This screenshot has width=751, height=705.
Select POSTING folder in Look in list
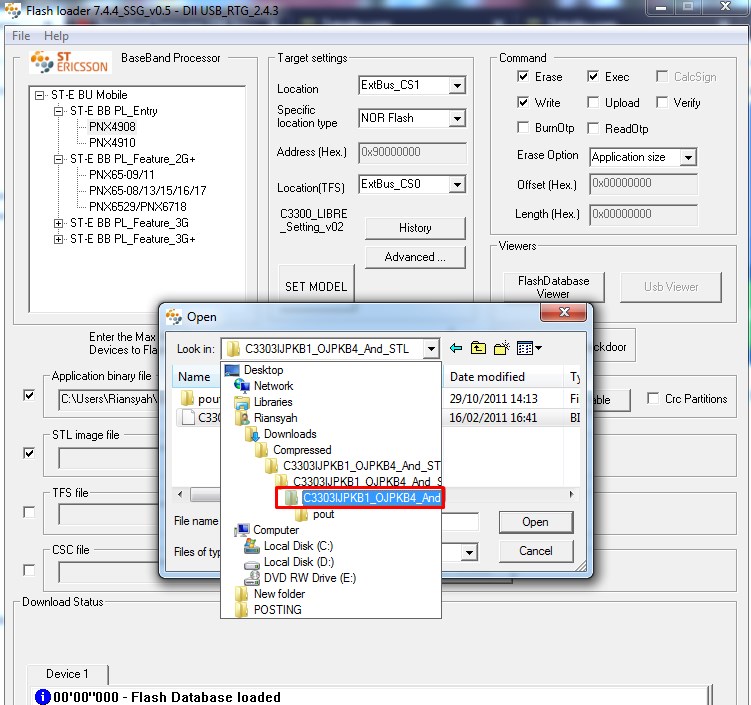277,610
